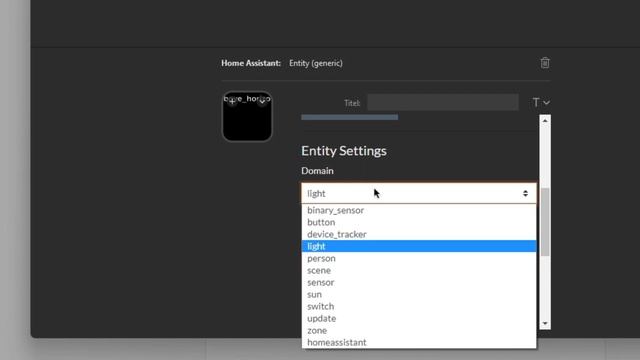Select the key icon thumbnail preview
Image resolution: width=640 pixels, height=360 pixels.
247,116
